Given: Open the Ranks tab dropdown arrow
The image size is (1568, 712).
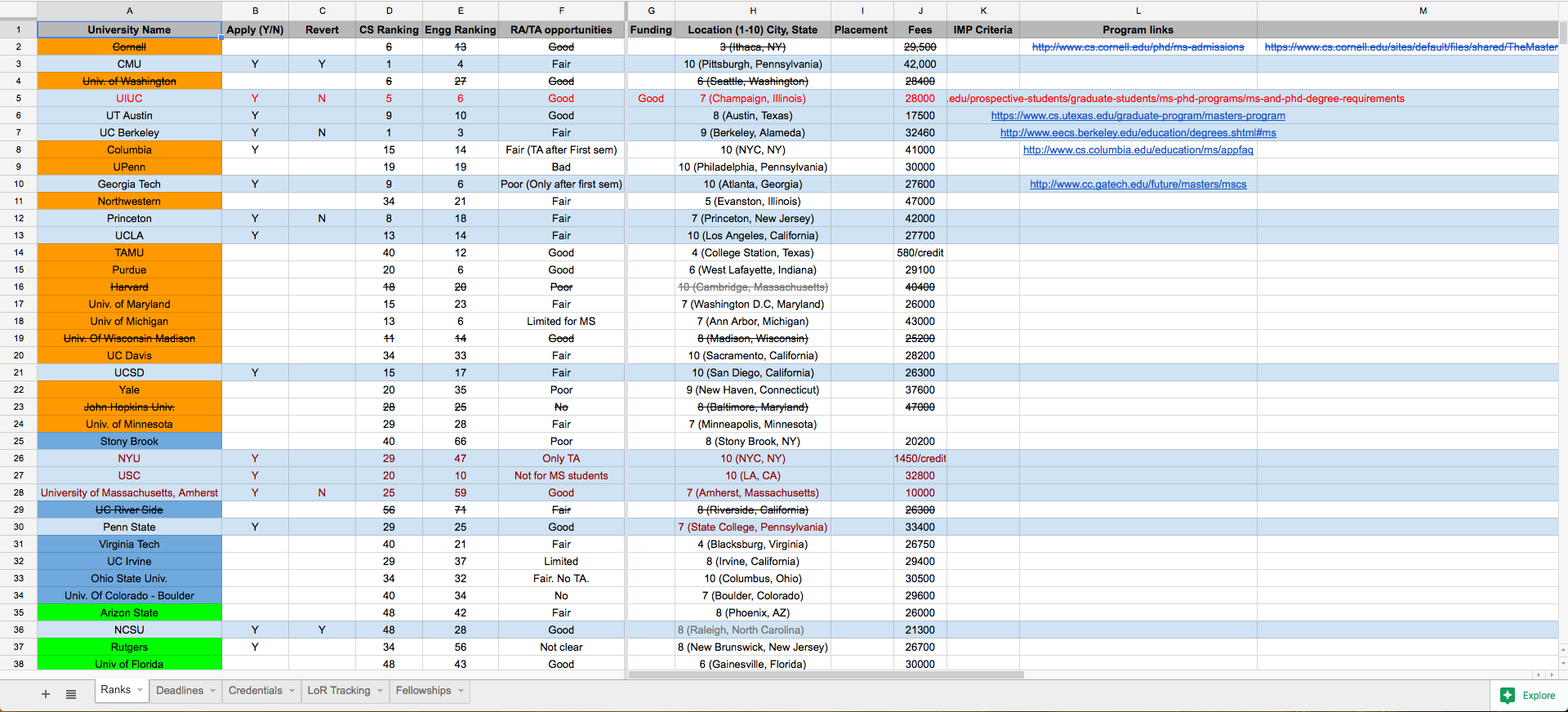Looking at the screenshot, I should [140, 691].
